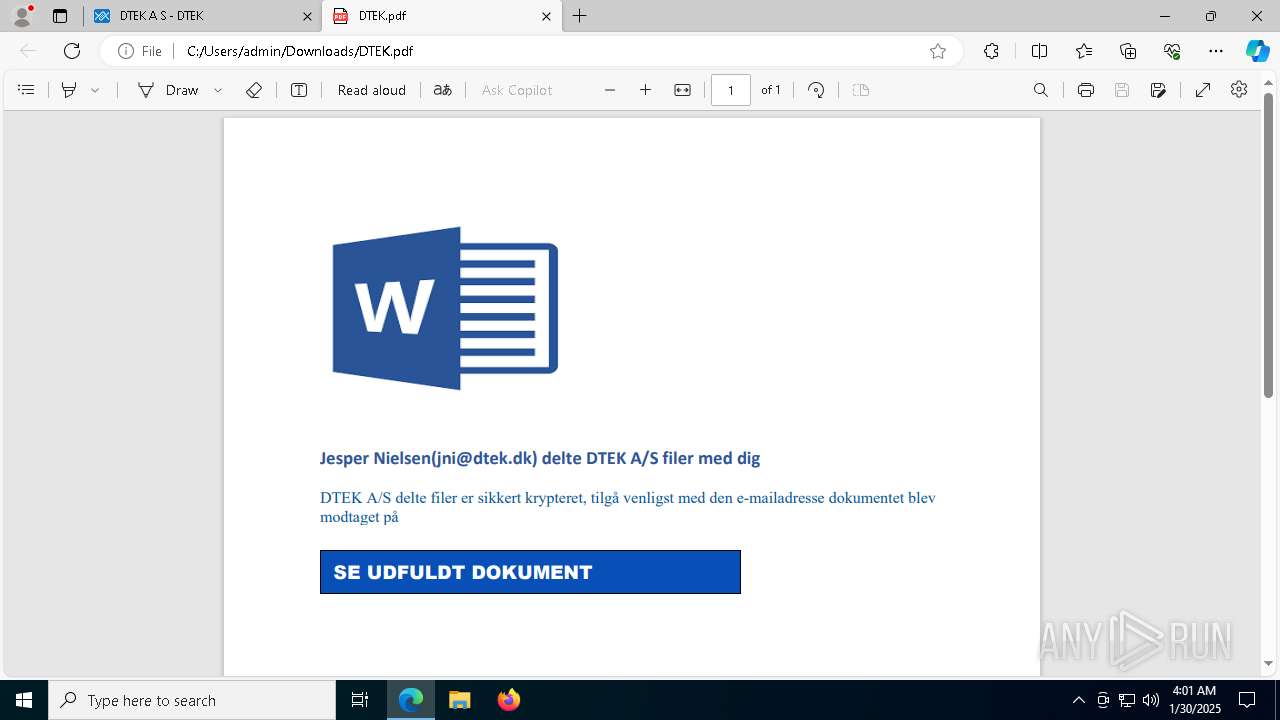The width and height of the screenshot is (1280, 720).
Task: Open the notification center
Action: coord(1247,700)
